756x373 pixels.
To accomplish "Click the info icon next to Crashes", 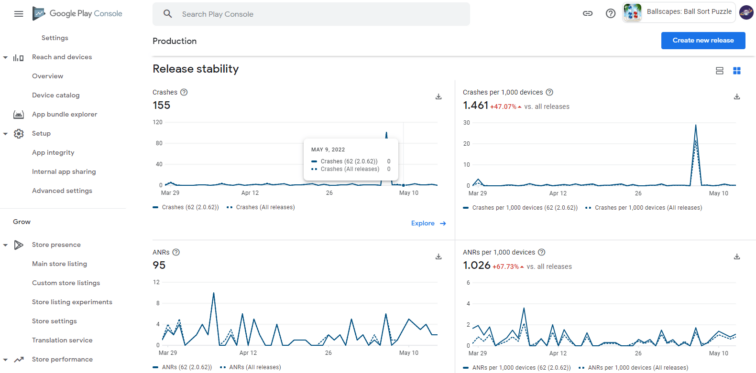I will point(184,92).
